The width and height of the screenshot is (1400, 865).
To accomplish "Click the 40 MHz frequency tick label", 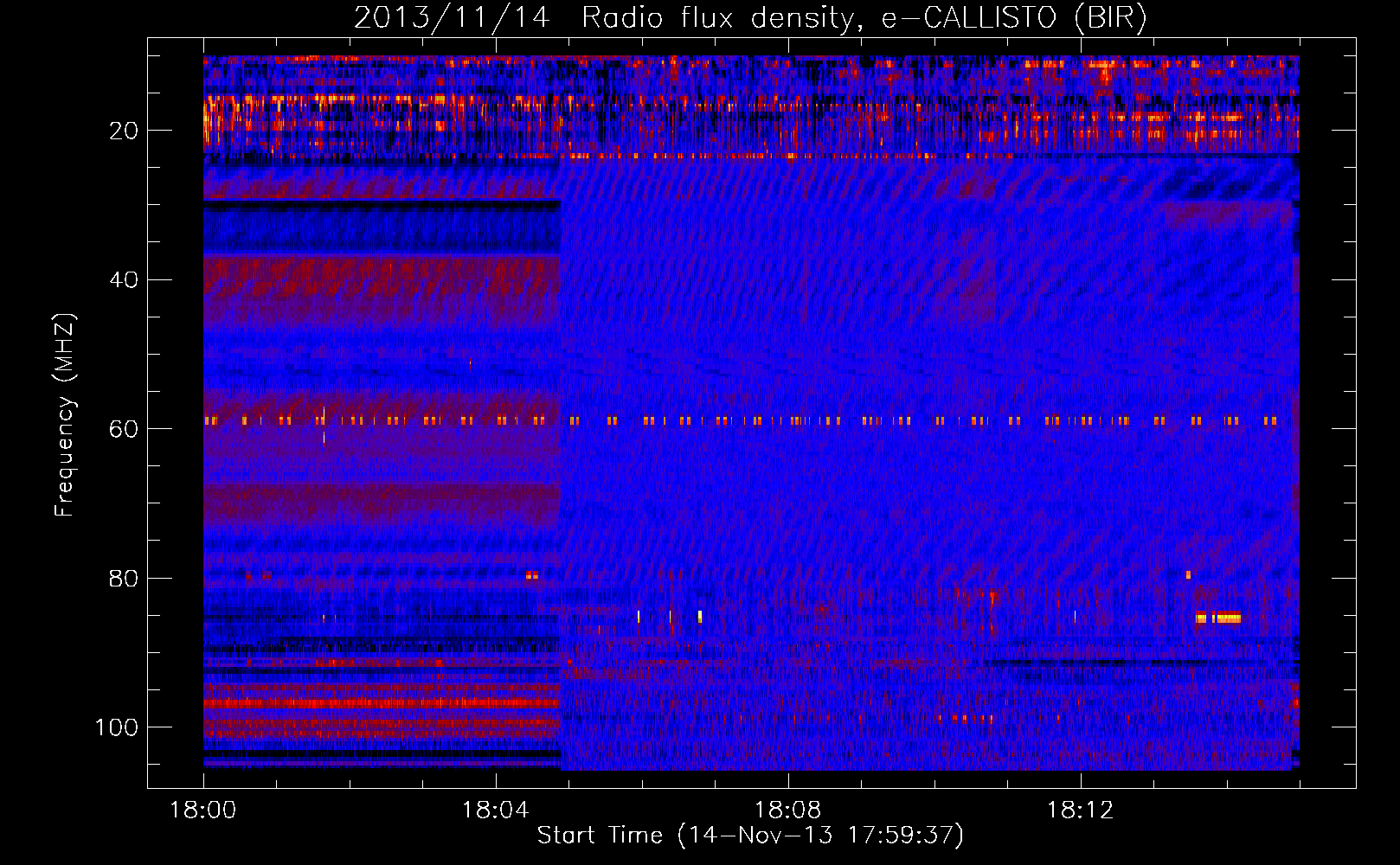I will point(124,280).
